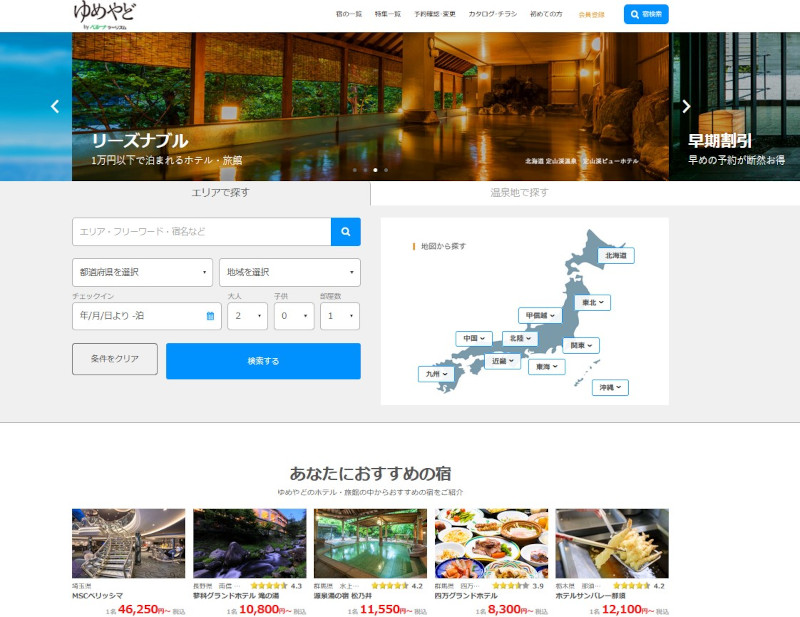Screen dimensions: 800x617
Task: Click the 条件をクリア button
Action: coord(115,359)
